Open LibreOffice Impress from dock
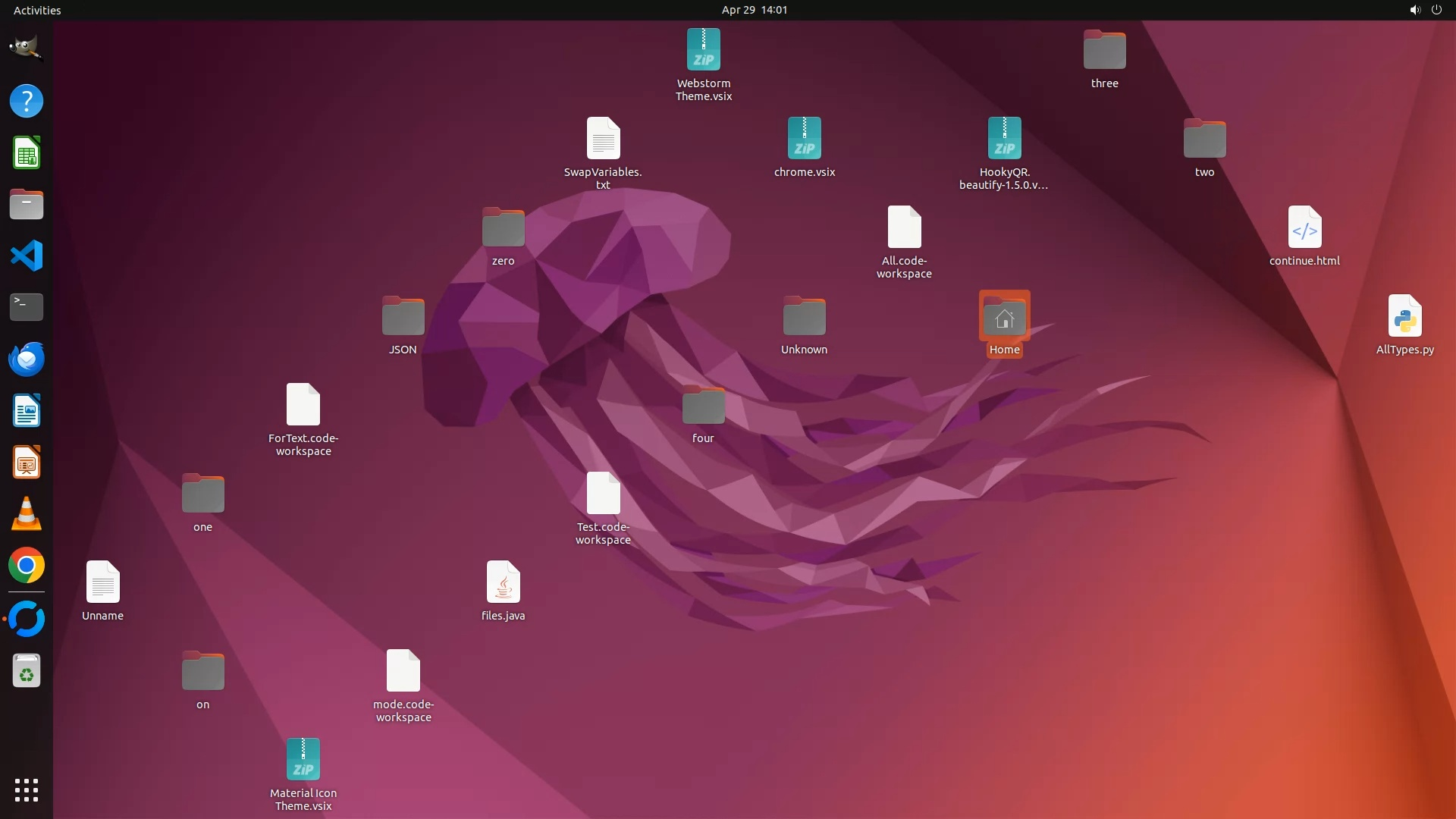Image resolution: width=1456 pixels, height=819 pixels. pyautogui.click(x=26, y=463)
